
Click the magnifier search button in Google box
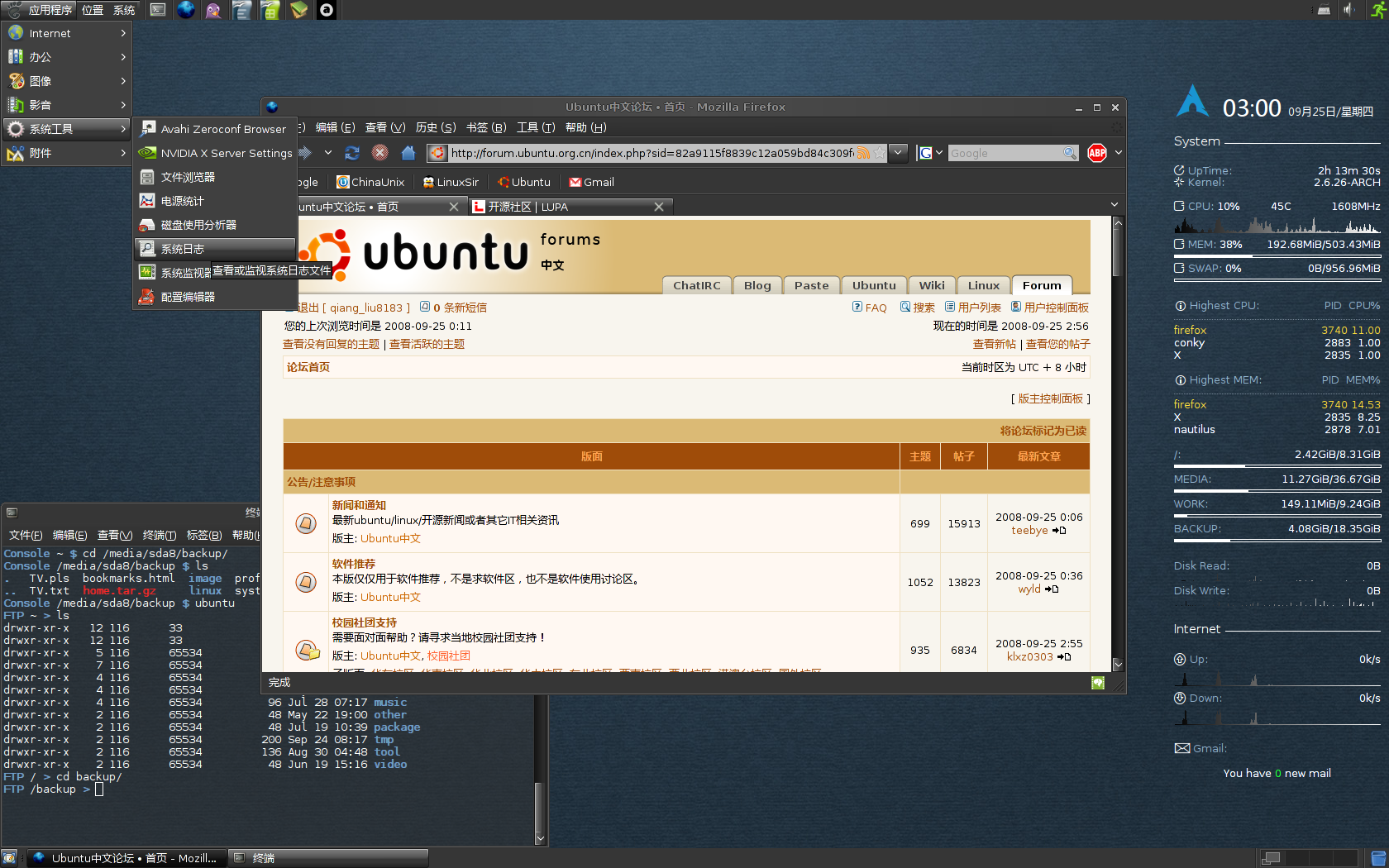click(1070, 153)
